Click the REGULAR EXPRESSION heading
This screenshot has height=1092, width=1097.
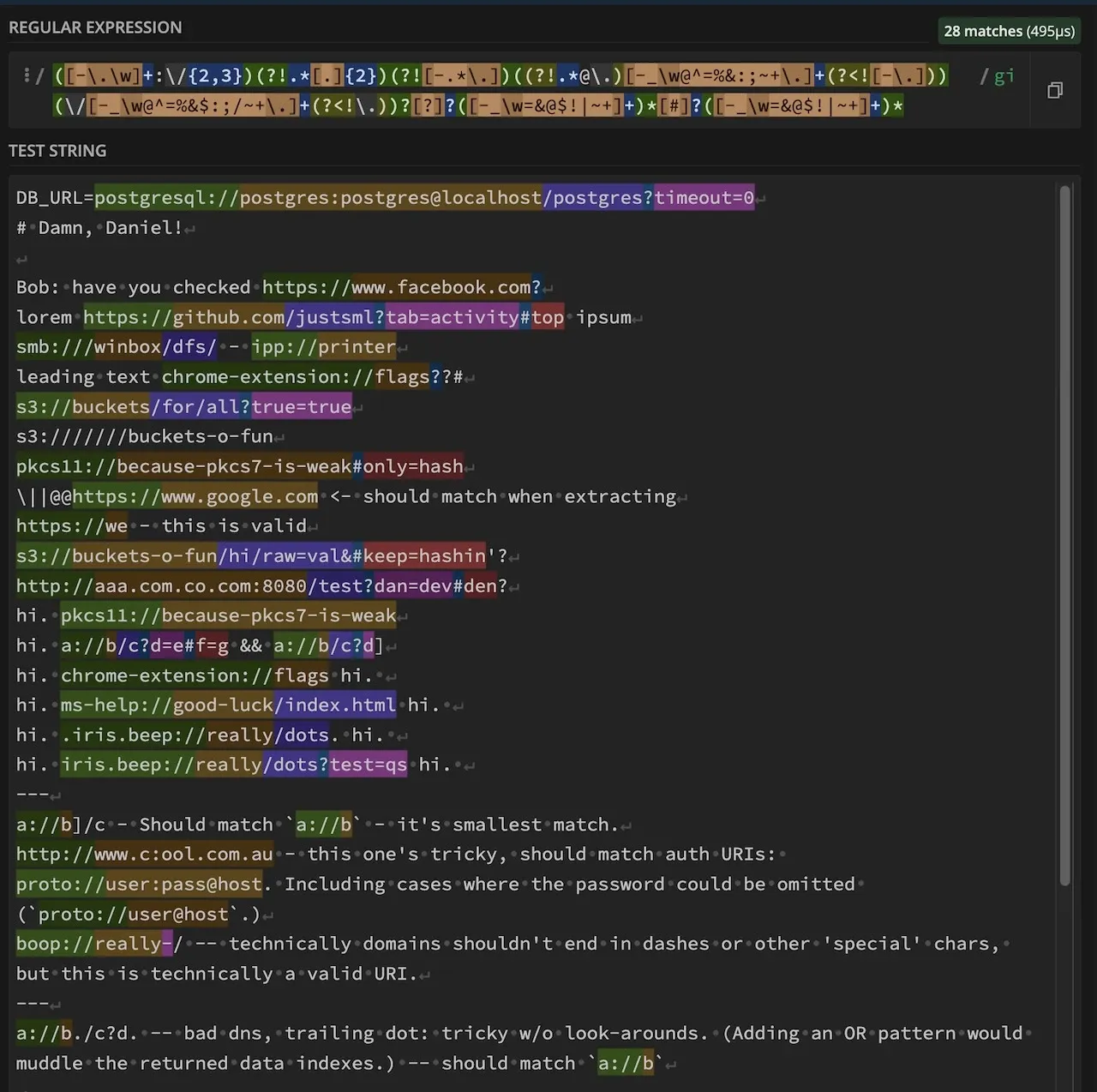tap(95, 27)
